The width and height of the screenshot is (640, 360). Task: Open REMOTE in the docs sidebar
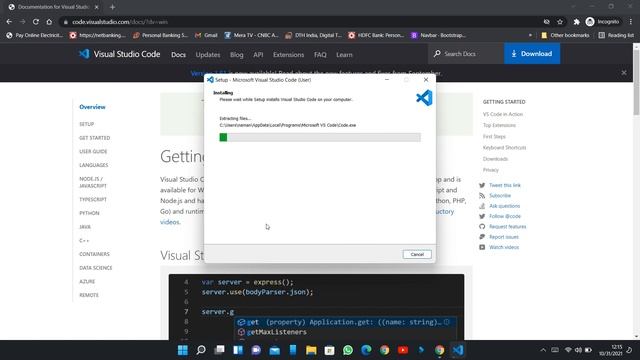[x=89, y=295]
